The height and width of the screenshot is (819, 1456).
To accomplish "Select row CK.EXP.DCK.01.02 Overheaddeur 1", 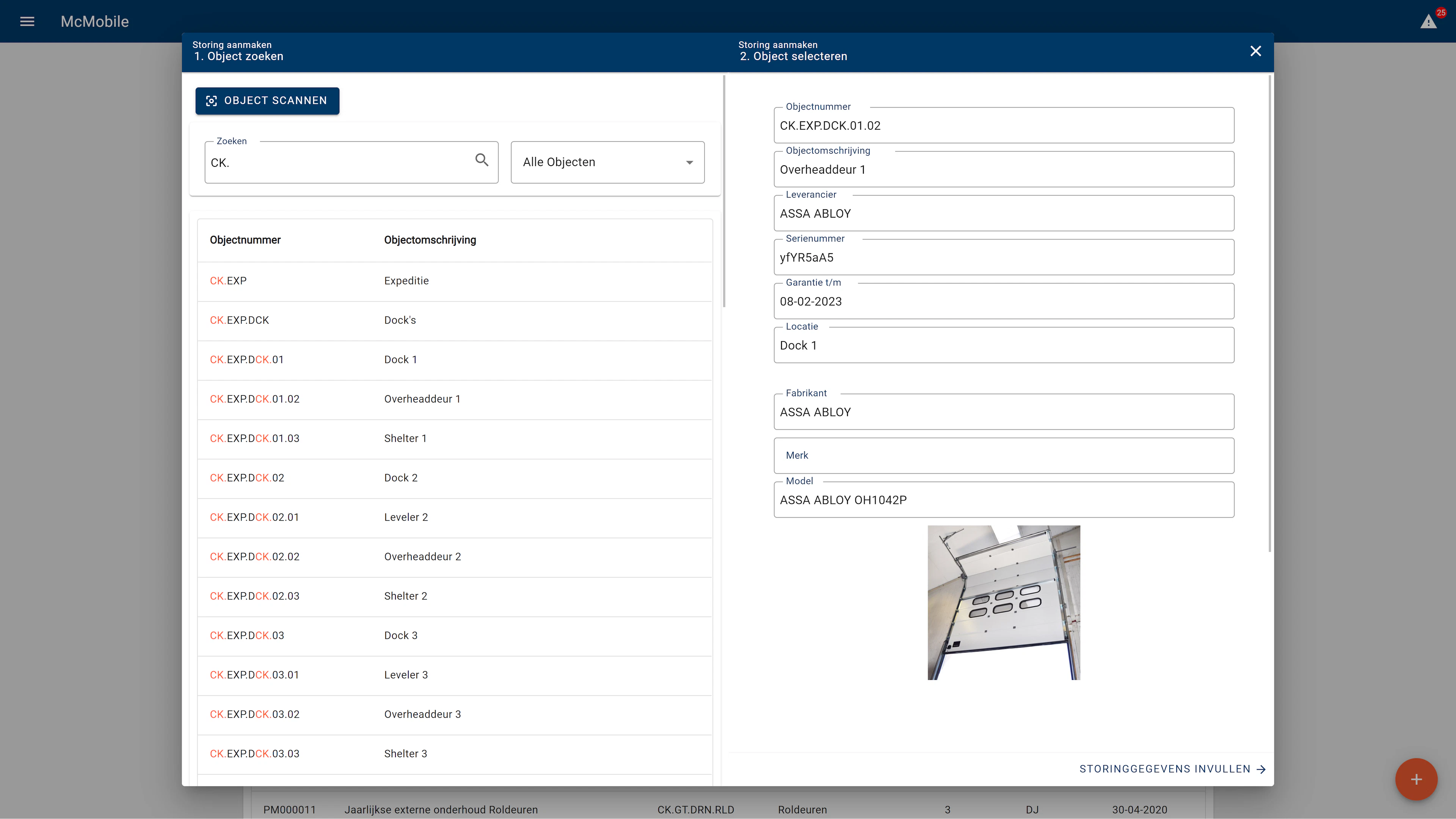I will pos(395,399).
